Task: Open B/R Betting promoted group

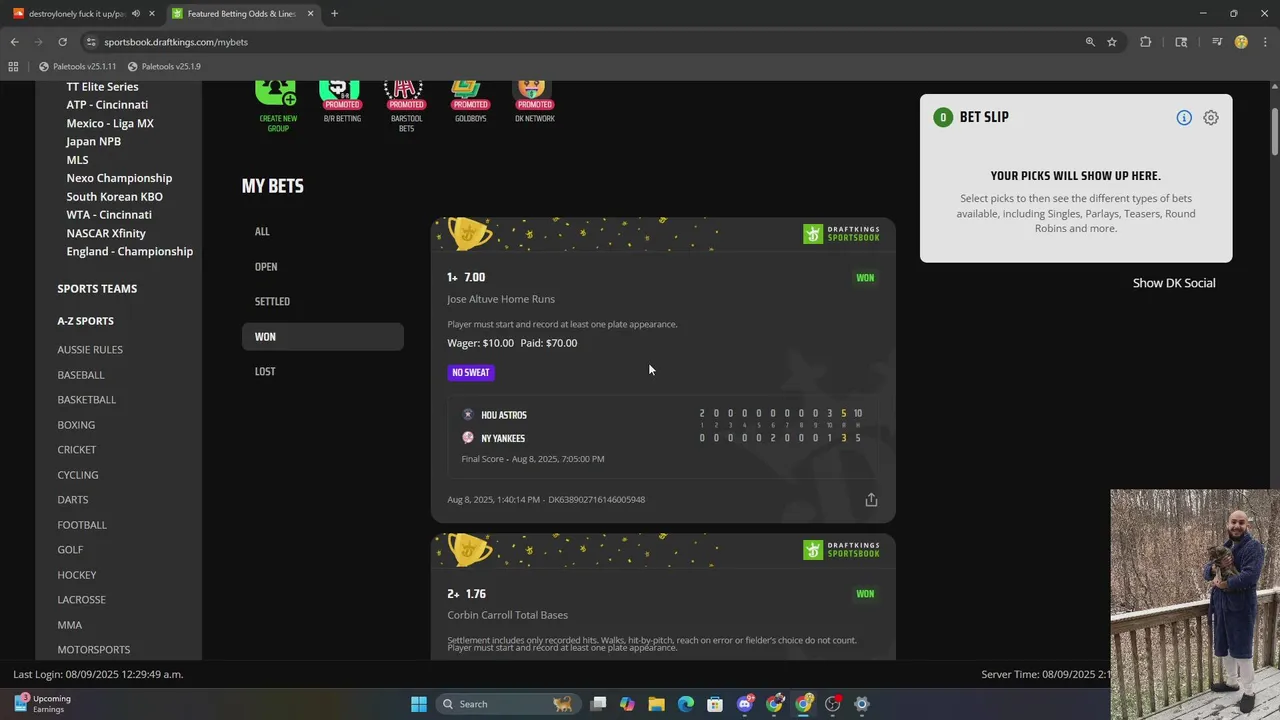Action: click(342, 101)
